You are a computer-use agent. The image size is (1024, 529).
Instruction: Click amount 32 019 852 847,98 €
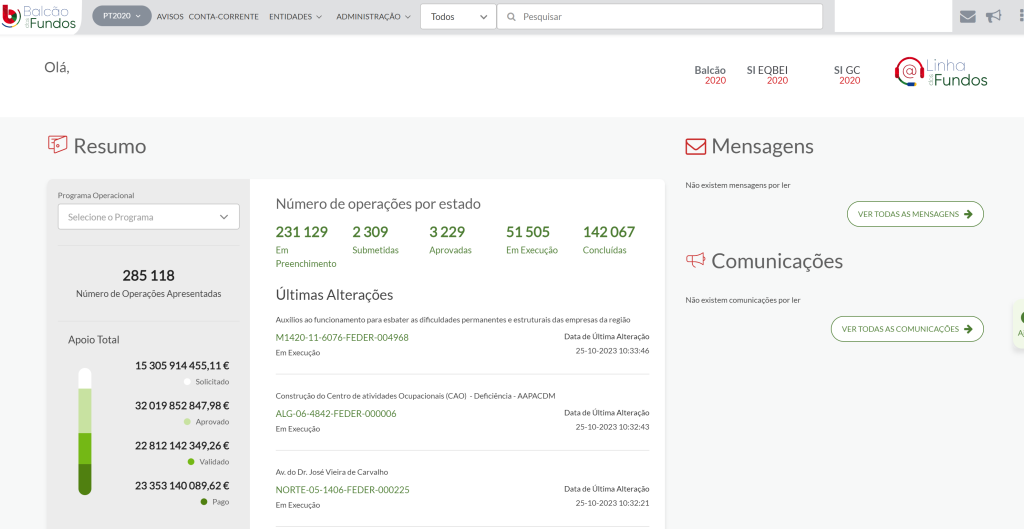point(182,406)
